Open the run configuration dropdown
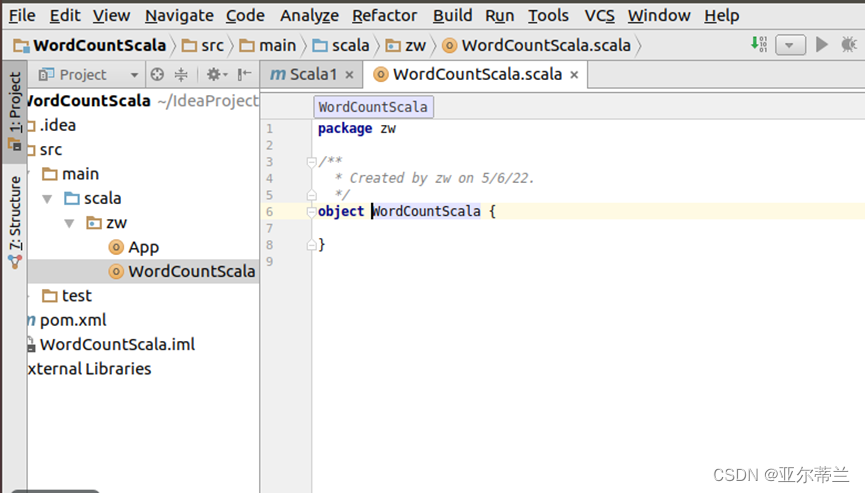 (790, 45)
